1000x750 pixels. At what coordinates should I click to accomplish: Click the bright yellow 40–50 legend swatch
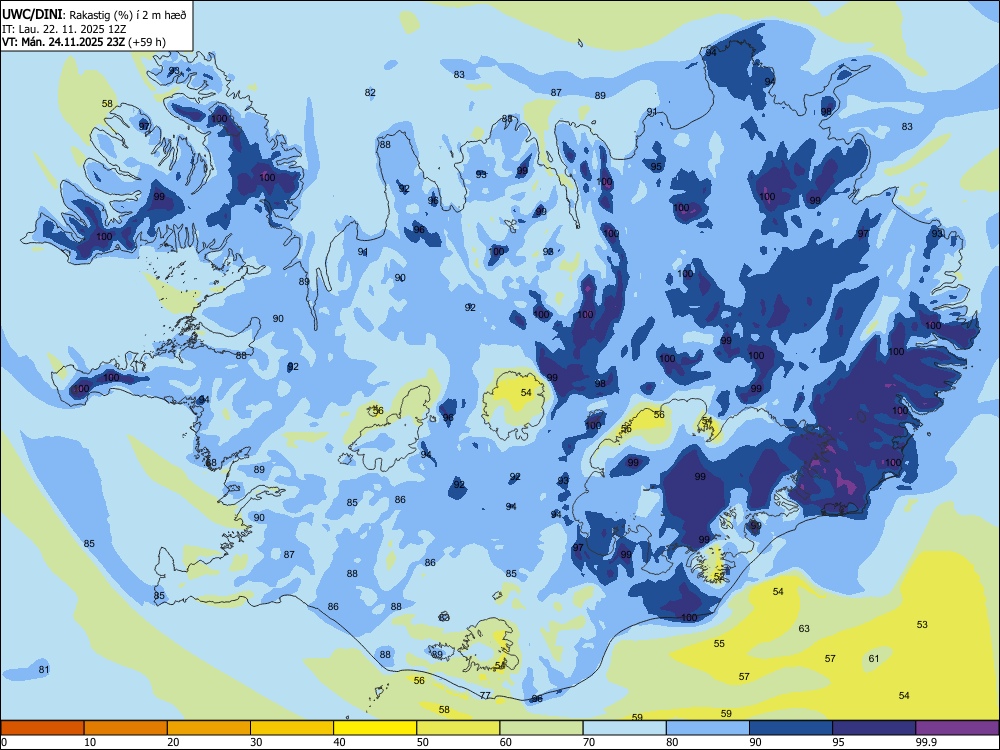(375, 728)
